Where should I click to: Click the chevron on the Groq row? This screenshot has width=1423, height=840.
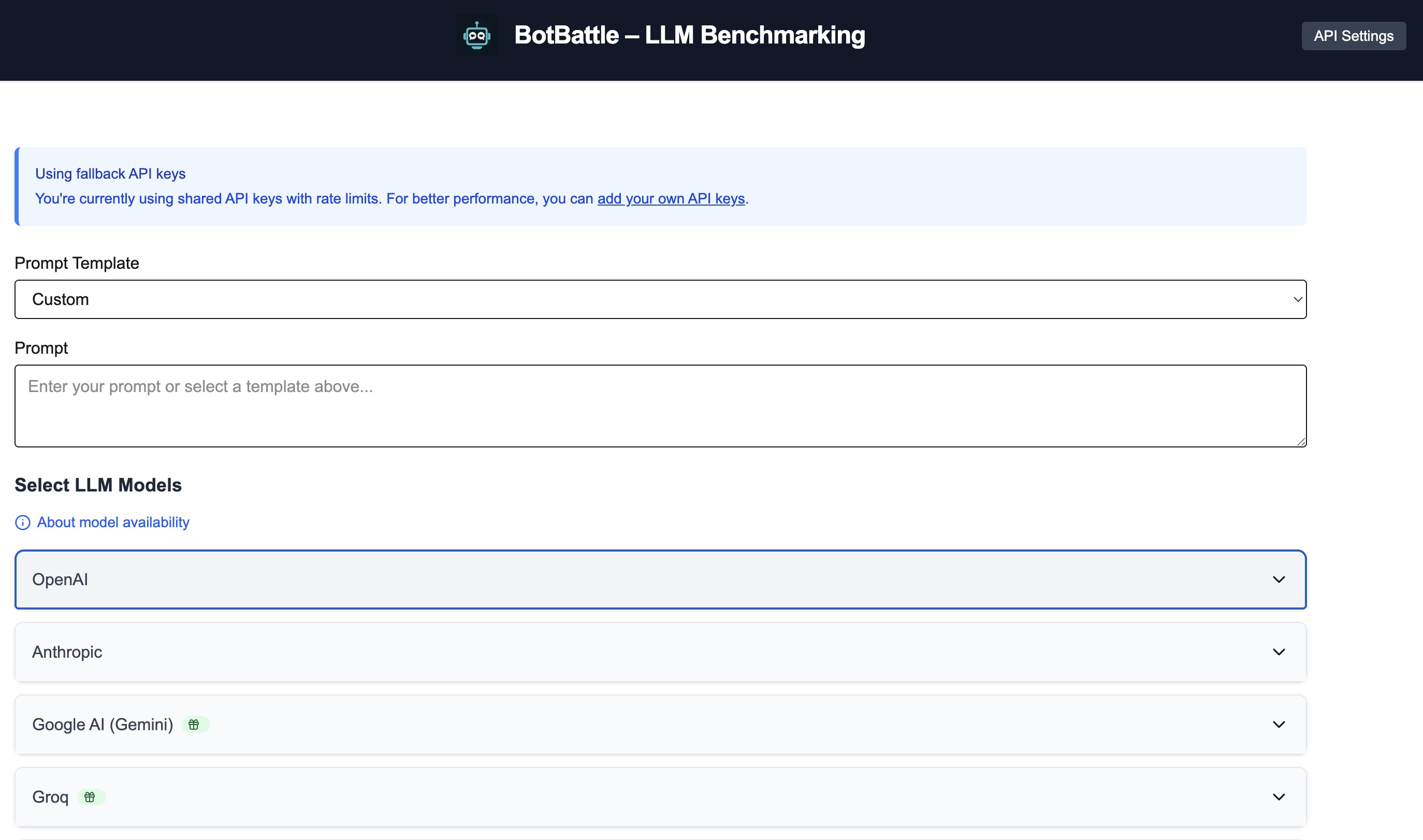coord(1279,797)
